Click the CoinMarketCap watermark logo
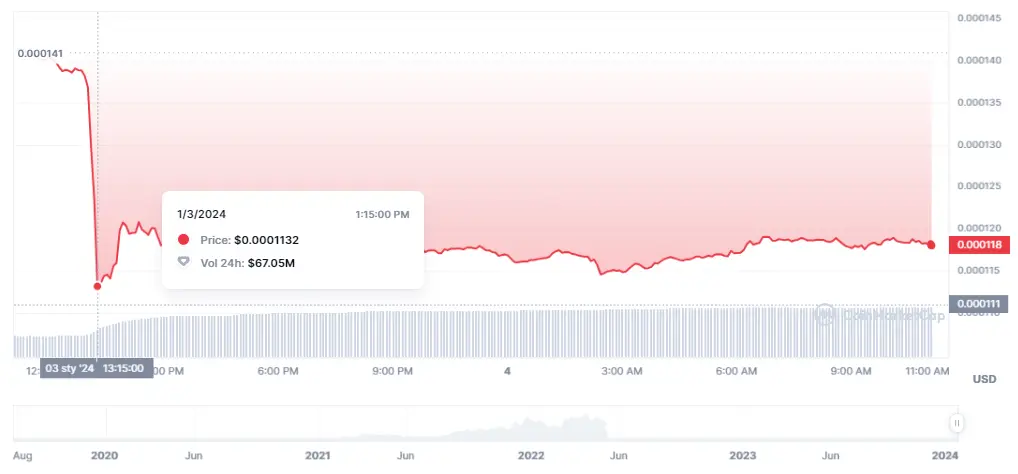1018x474 pixels. point(826,314)
